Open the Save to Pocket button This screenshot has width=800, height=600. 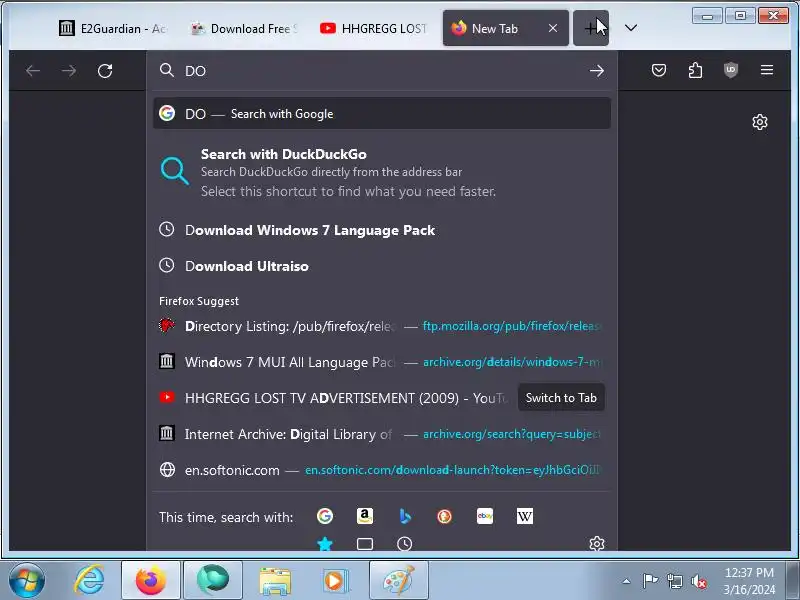click(x=659, y=70)
